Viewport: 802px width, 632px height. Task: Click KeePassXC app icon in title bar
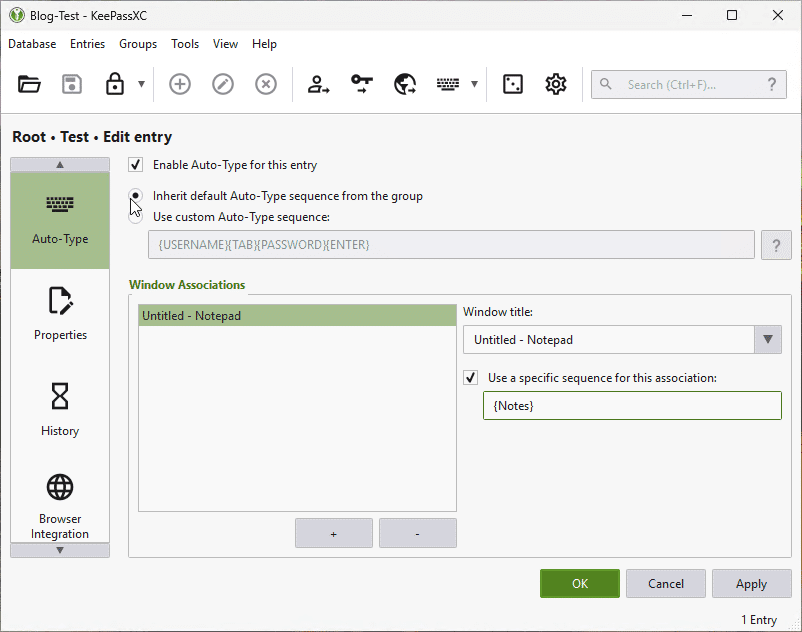[x=17, y=15]
